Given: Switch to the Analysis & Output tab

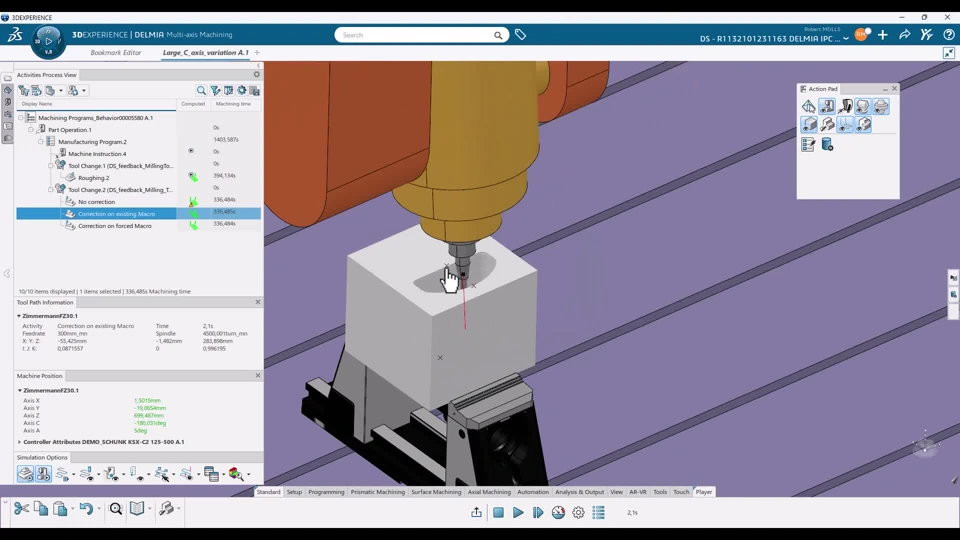Looking at the screenshot, I should 579,492.
